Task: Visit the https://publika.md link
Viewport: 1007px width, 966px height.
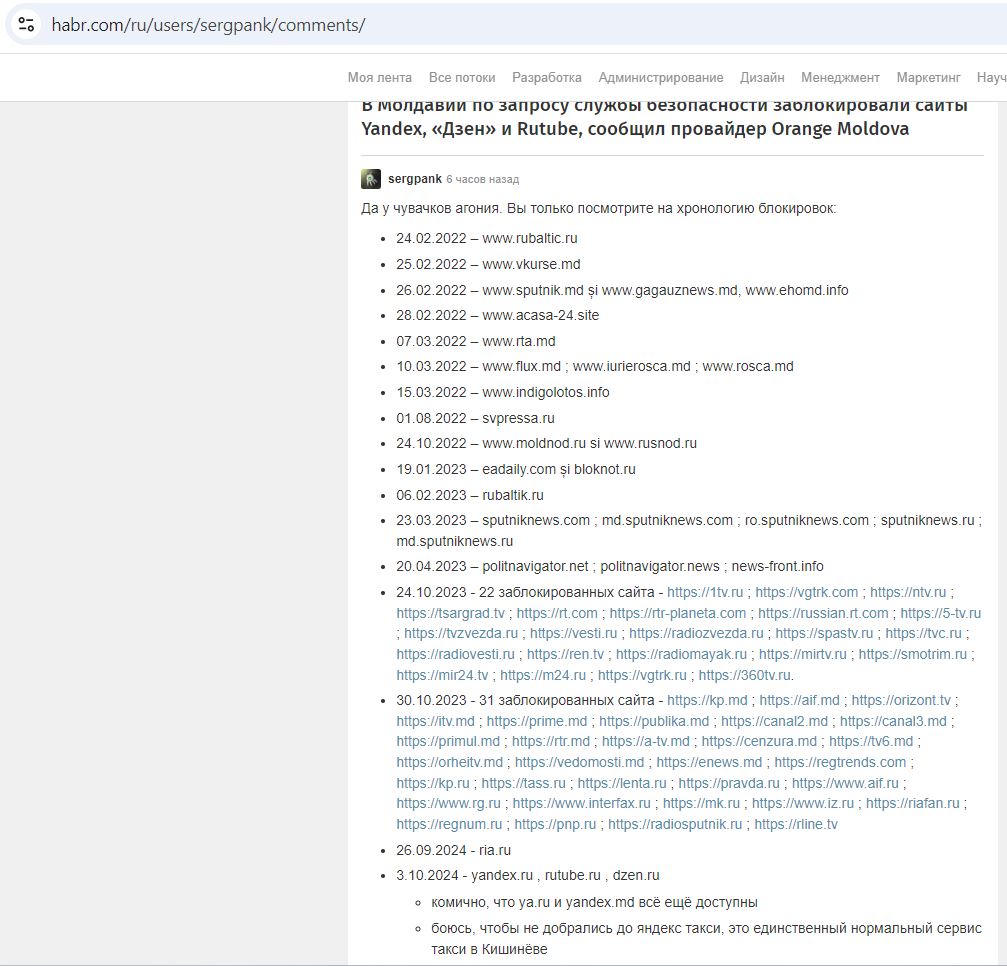Action: click(654, 722)
